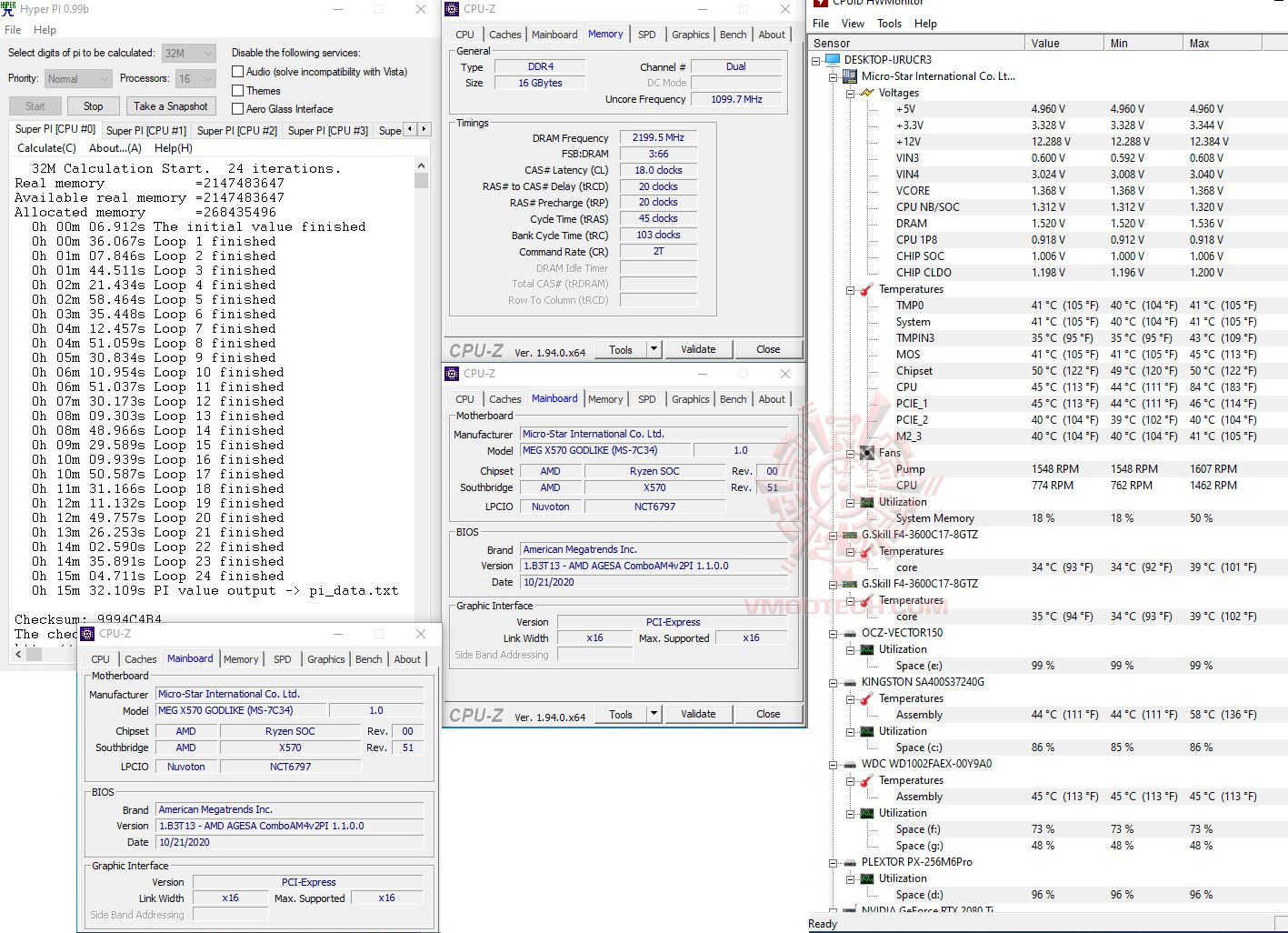This screenshot has width=1288, height=933.
Task: Click the Utilization icon above Space (f:)
Action: coord(866,813)
